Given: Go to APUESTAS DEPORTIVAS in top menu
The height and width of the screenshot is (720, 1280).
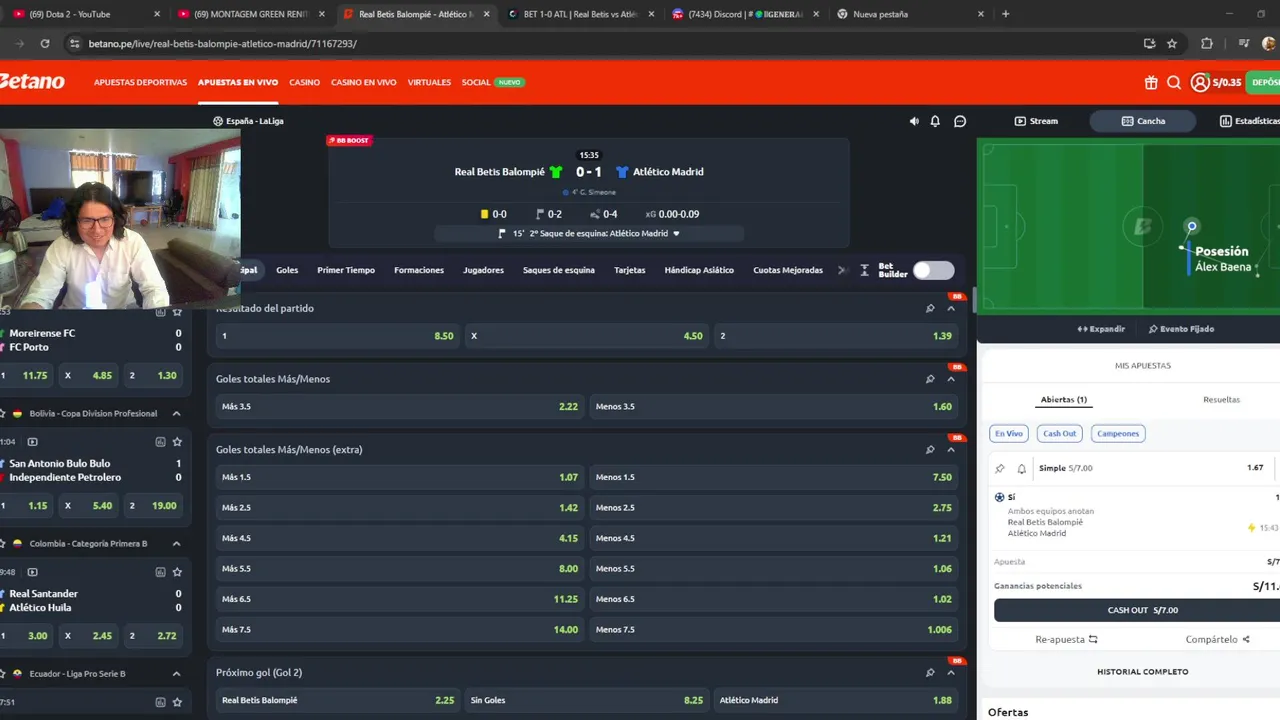Looking at the screenshot, I should (x=140, y=82).
